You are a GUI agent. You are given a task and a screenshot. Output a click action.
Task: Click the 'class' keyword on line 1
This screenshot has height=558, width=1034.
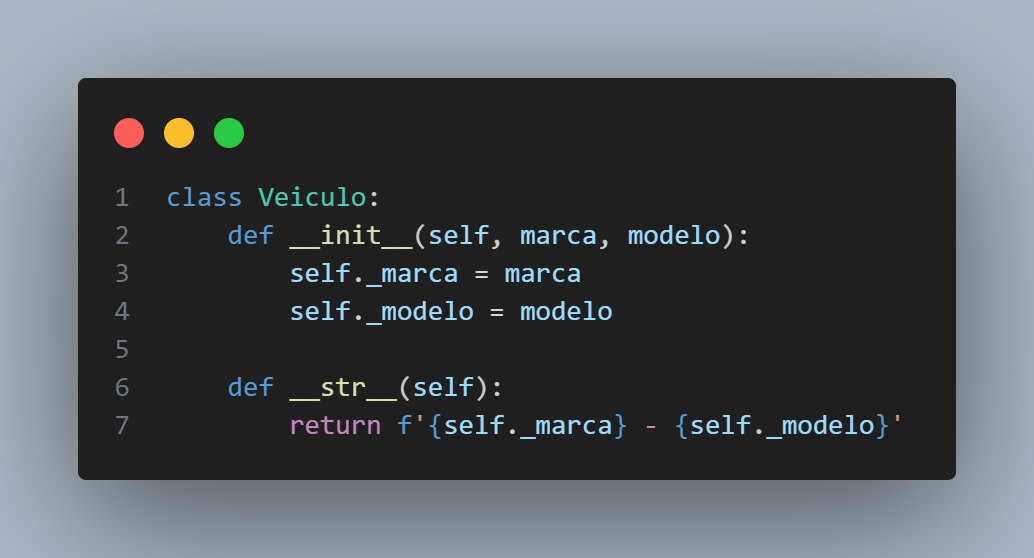coord(204,198)
